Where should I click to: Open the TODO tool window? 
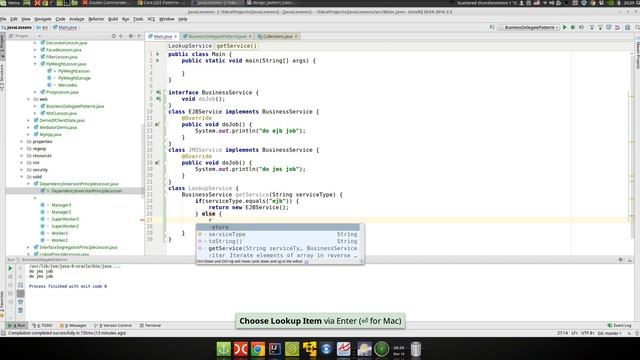(x=42, y=325)
